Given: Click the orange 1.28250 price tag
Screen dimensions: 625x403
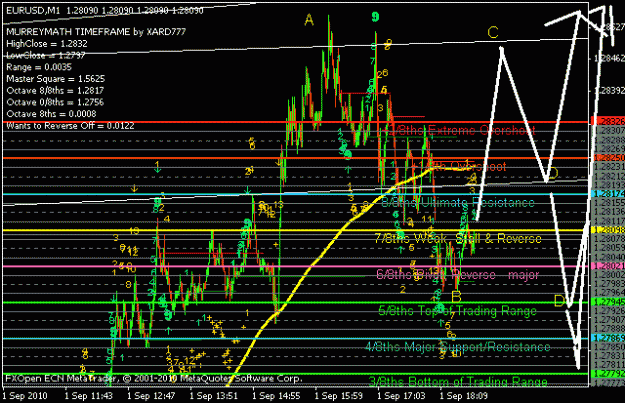Looking at the screenshot, I should 608,158.
